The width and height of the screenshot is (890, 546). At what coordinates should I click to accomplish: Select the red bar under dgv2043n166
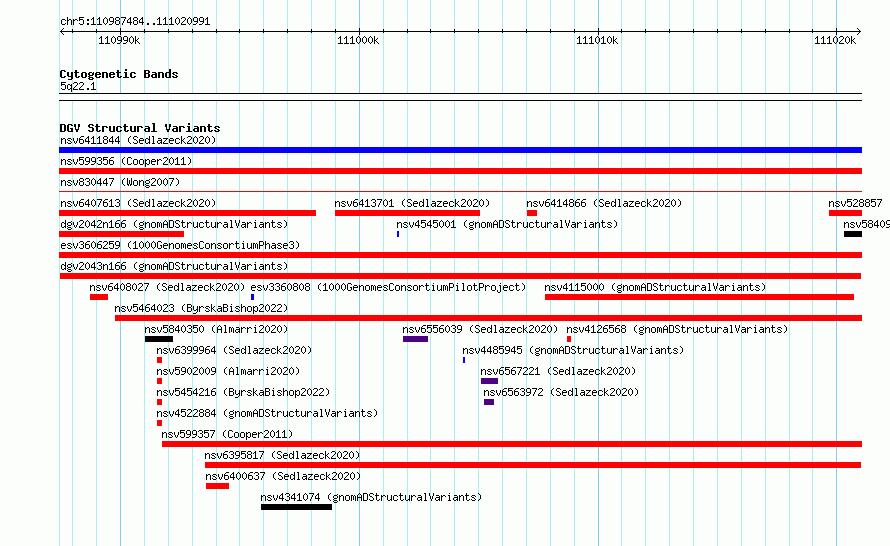pos(460,276)
